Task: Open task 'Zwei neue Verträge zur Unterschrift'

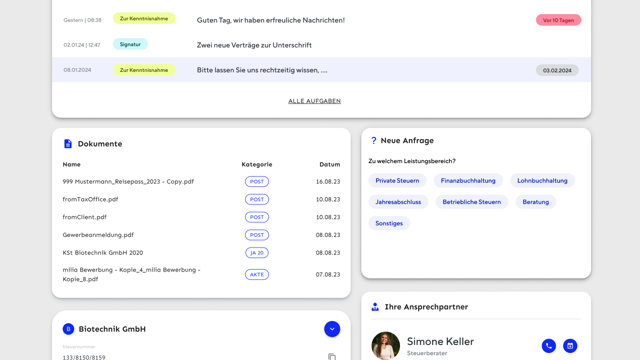Action: coord(254,45)
